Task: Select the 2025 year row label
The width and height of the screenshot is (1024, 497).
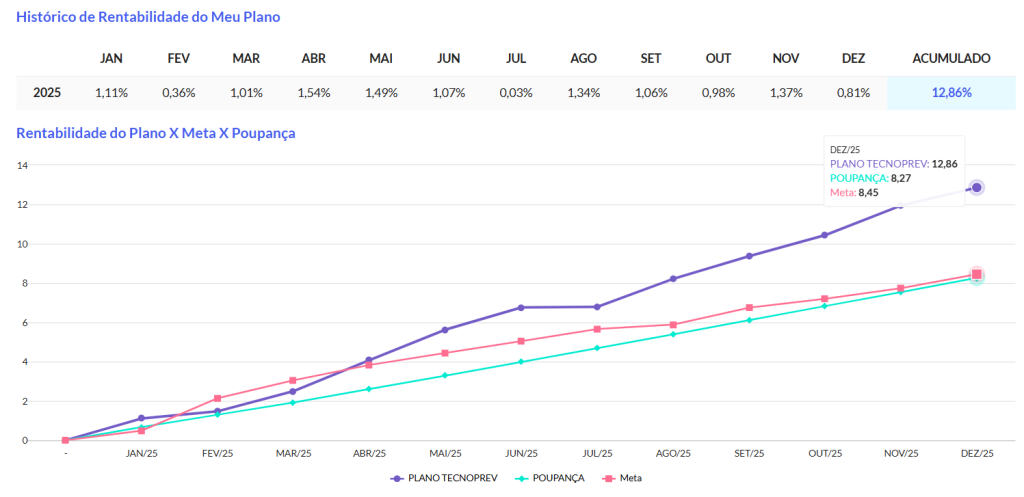Action: [x=47, y=93]
